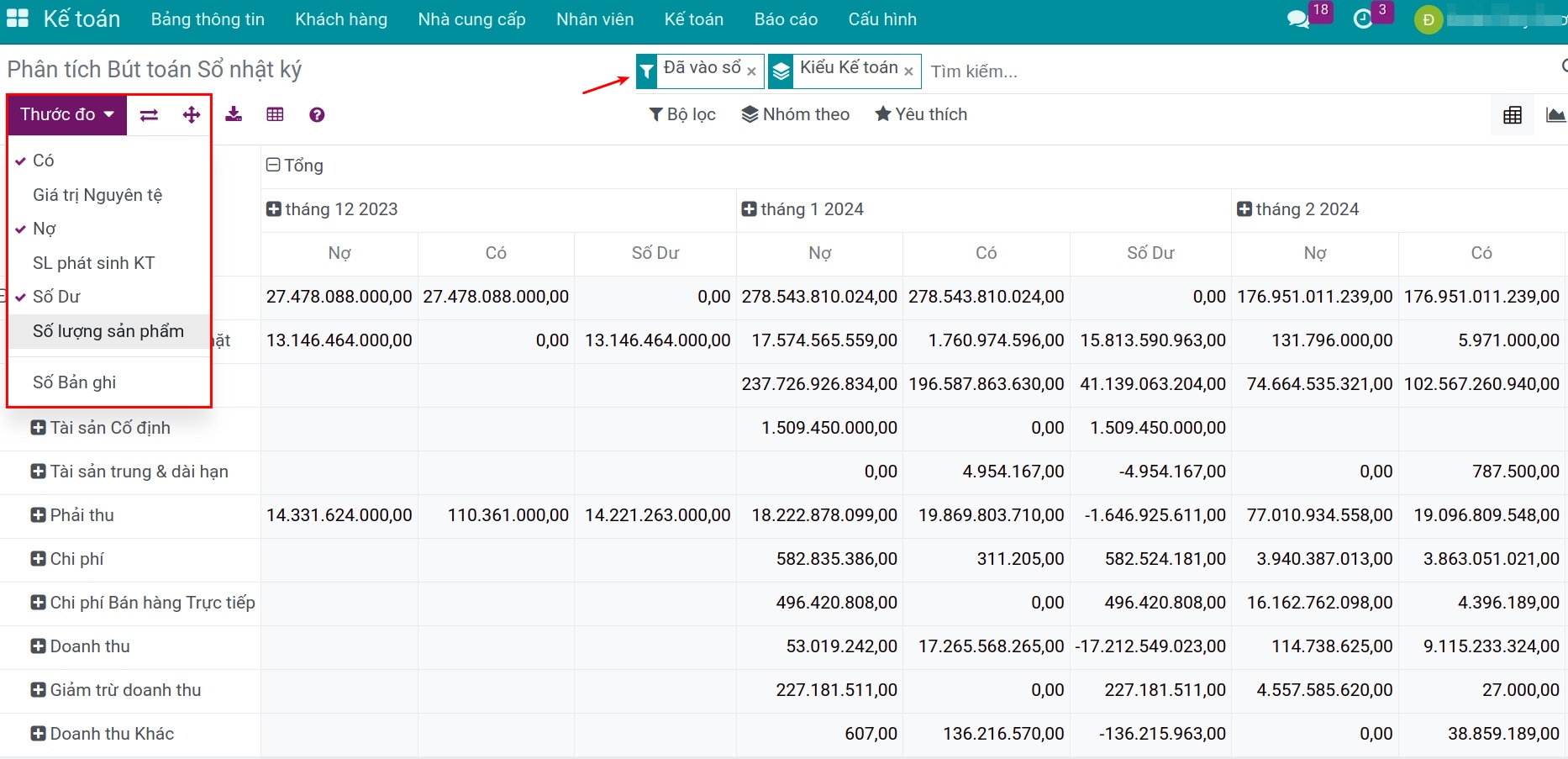Open the Bộ lọc filter options

(682, 114)
